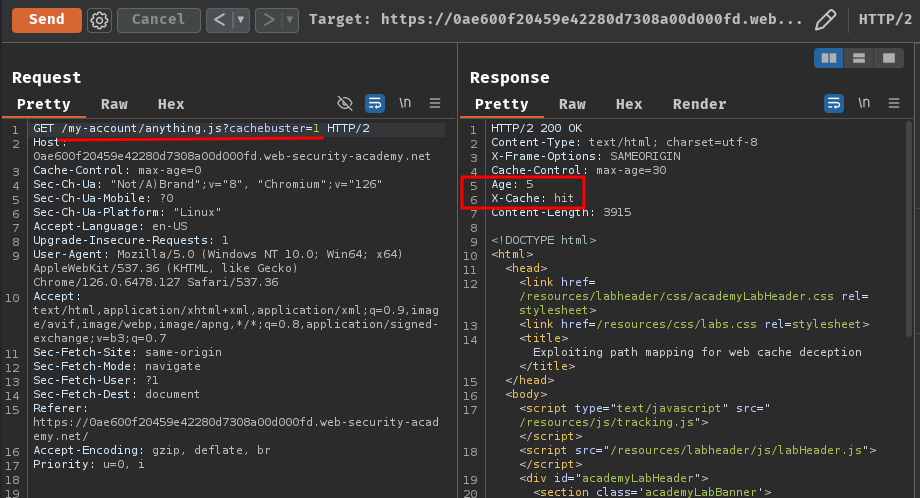
Task: Switch to response Raw tab
Action: pos(572,104)
